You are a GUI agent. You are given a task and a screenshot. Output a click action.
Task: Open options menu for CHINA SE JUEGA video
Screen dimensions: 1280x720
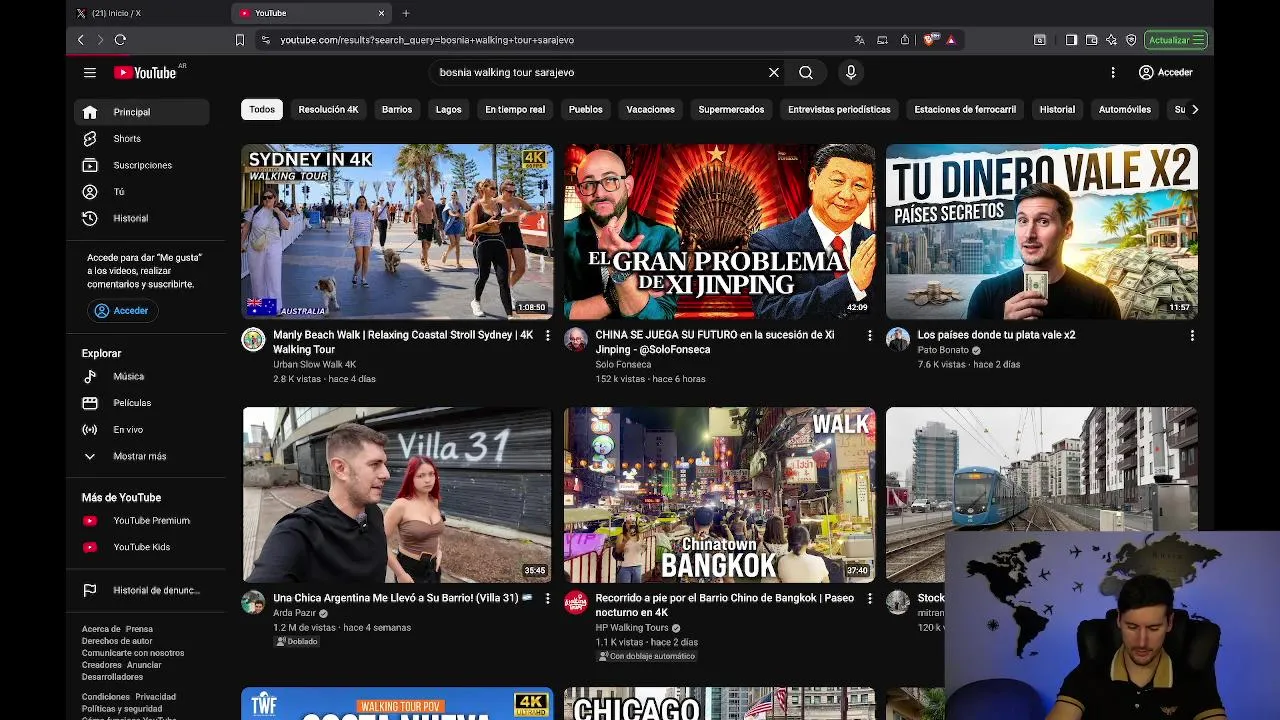coord(869,335)
